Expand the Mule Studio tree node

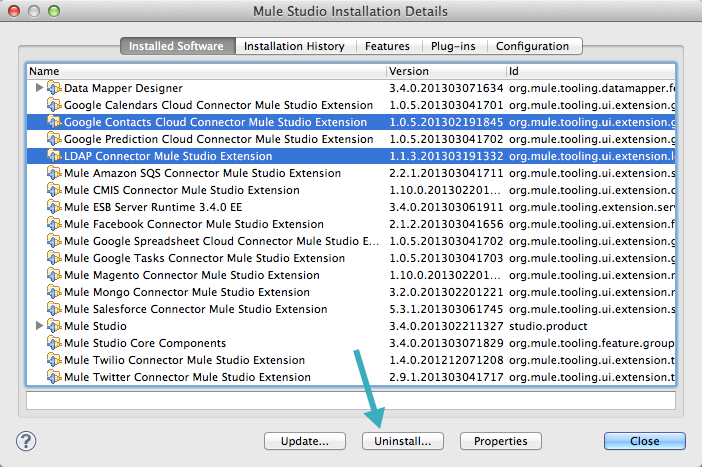[x=39, y=326]
